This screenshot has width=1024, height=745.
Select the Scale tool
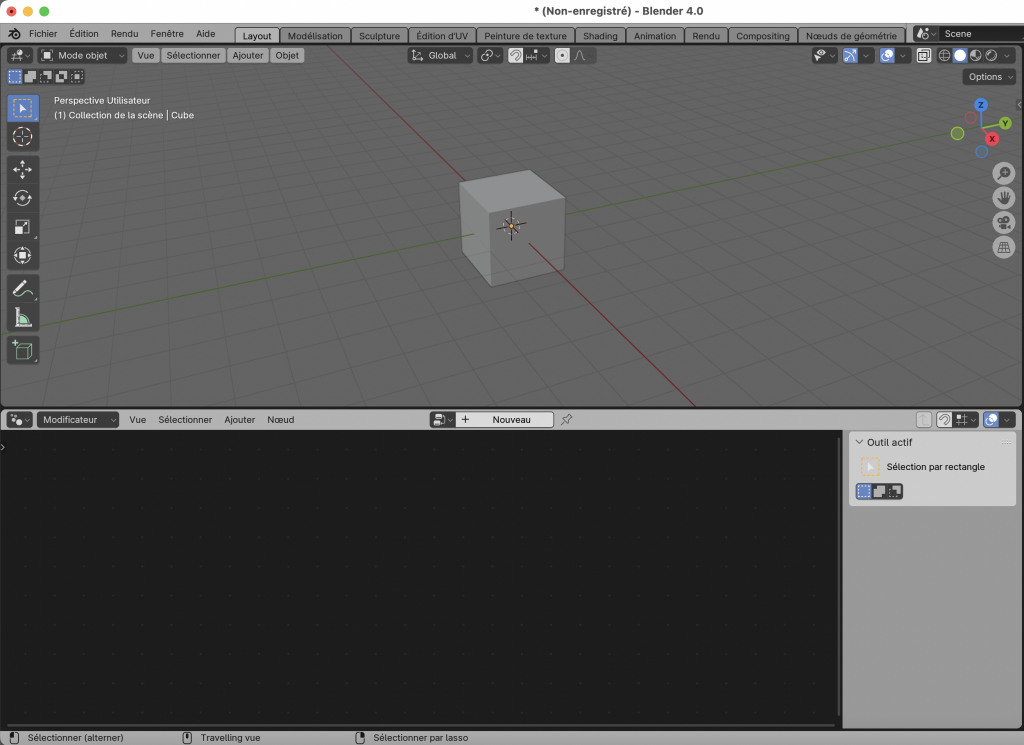(x=23, y=227)
